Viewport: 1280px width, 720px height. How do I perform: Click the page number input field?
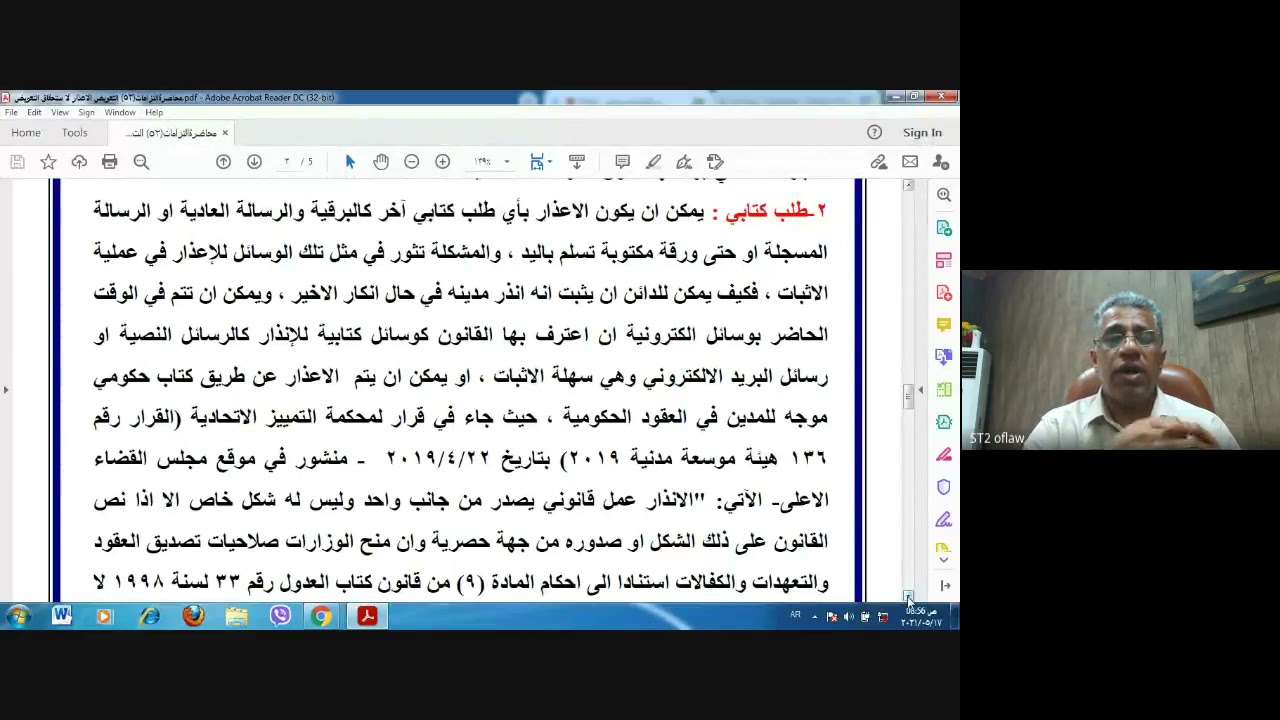[x=286, y=162]
